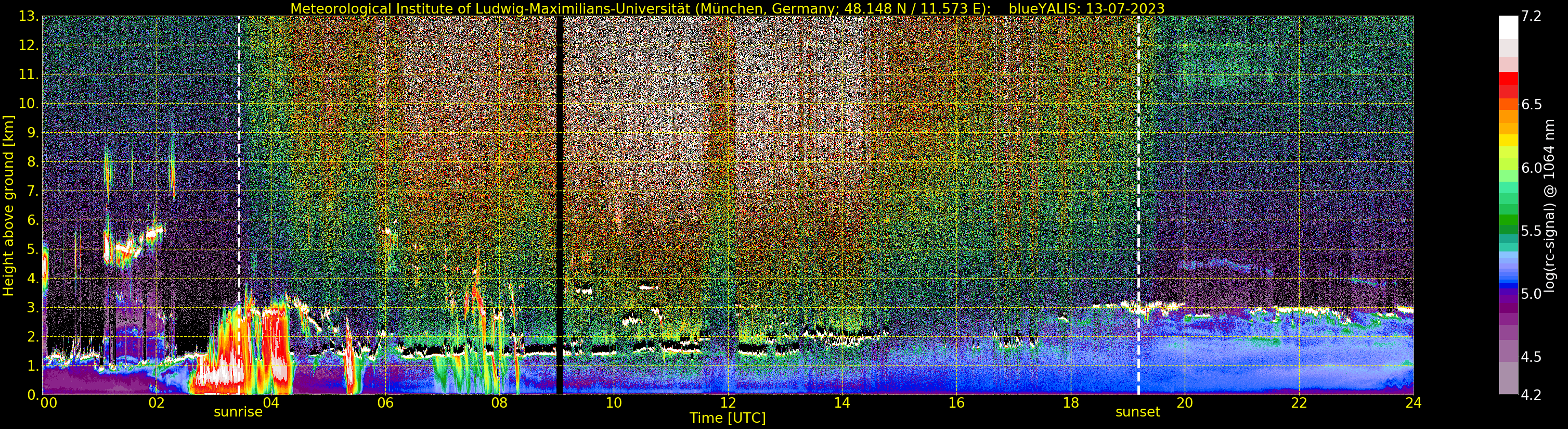
Task: Click the x-axis tick label '16'
Action: click(x=956, y=402)
